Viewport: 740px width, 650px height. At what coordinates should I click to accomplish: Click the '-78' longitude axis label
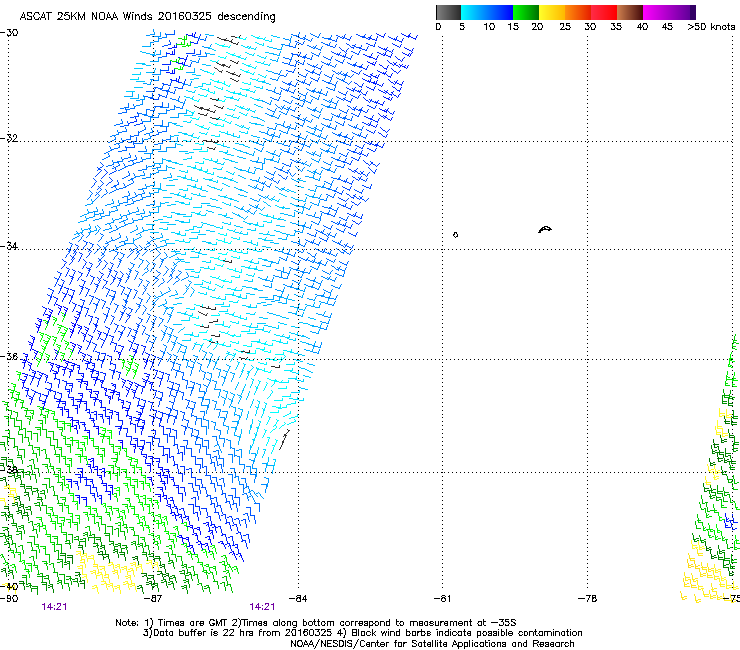click(x=588, y=599)
